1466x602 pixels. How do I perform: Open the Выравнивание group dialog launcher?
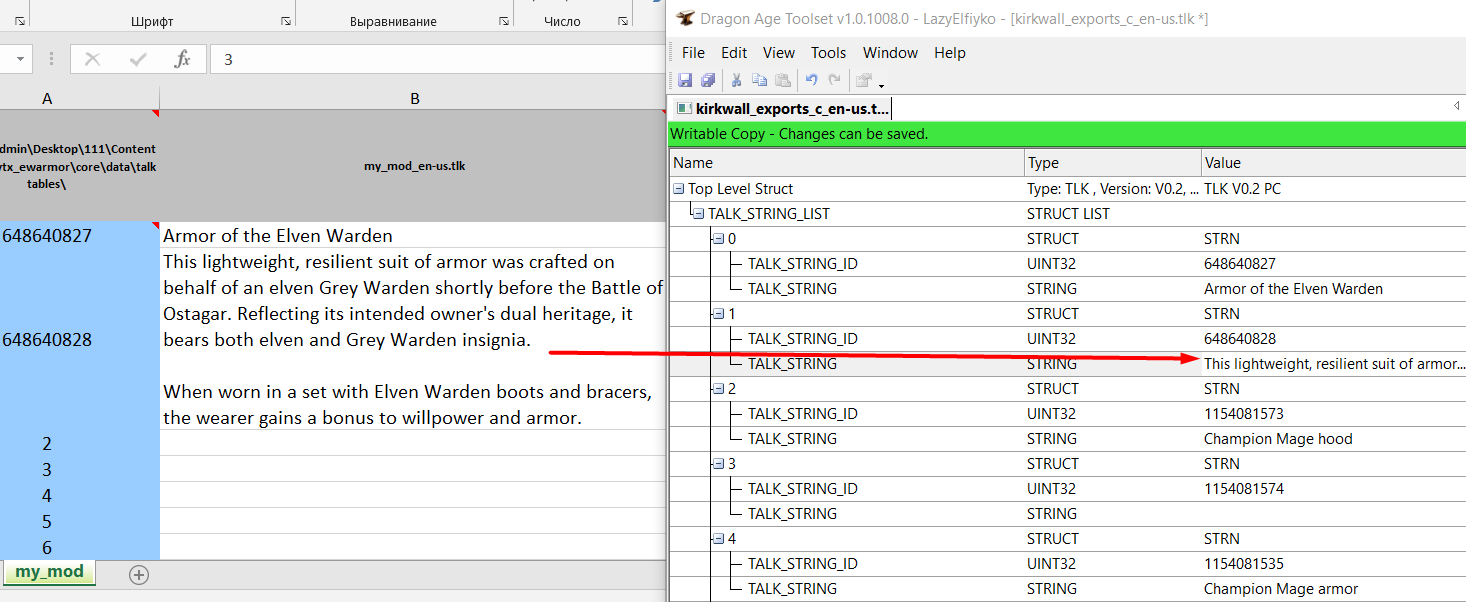(504, 20)
